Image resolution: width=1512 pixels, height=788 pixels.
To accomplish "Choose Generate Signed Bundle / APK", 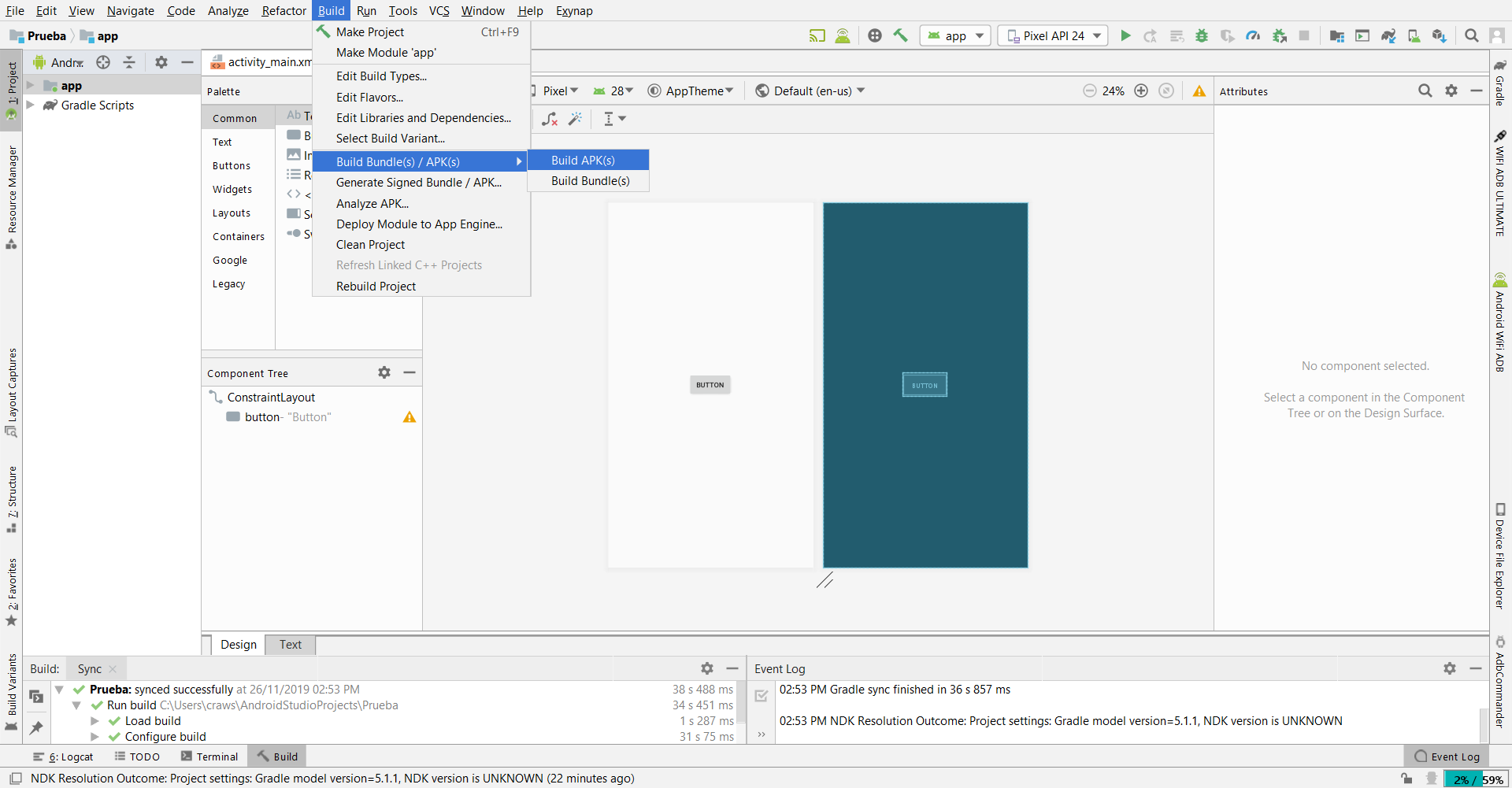I will pyautogui.click(x=421, y=183).
